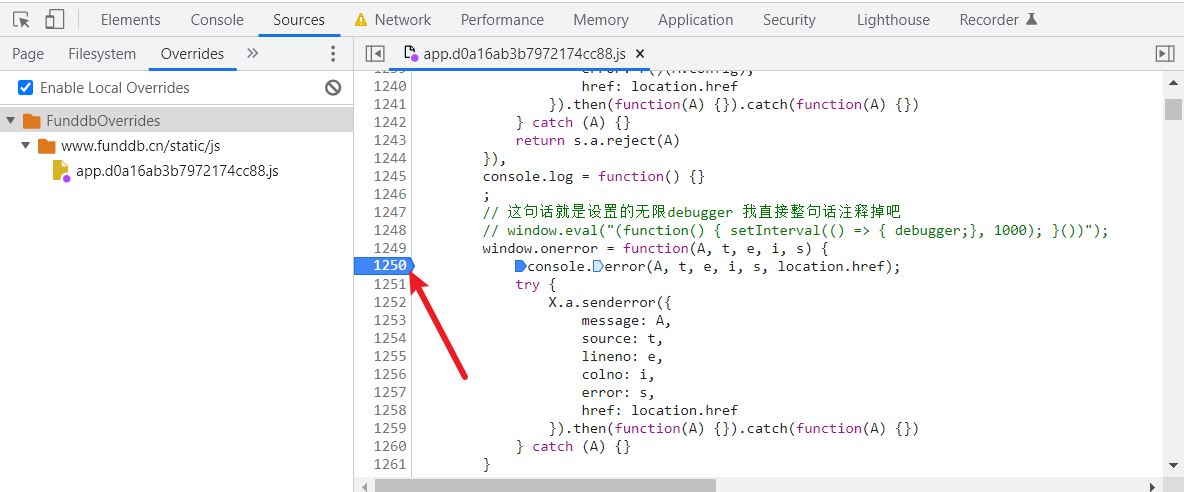The image size is (1184, 492).
Task: Switch to the Page navigator pane
Action: tap(28, 54)
